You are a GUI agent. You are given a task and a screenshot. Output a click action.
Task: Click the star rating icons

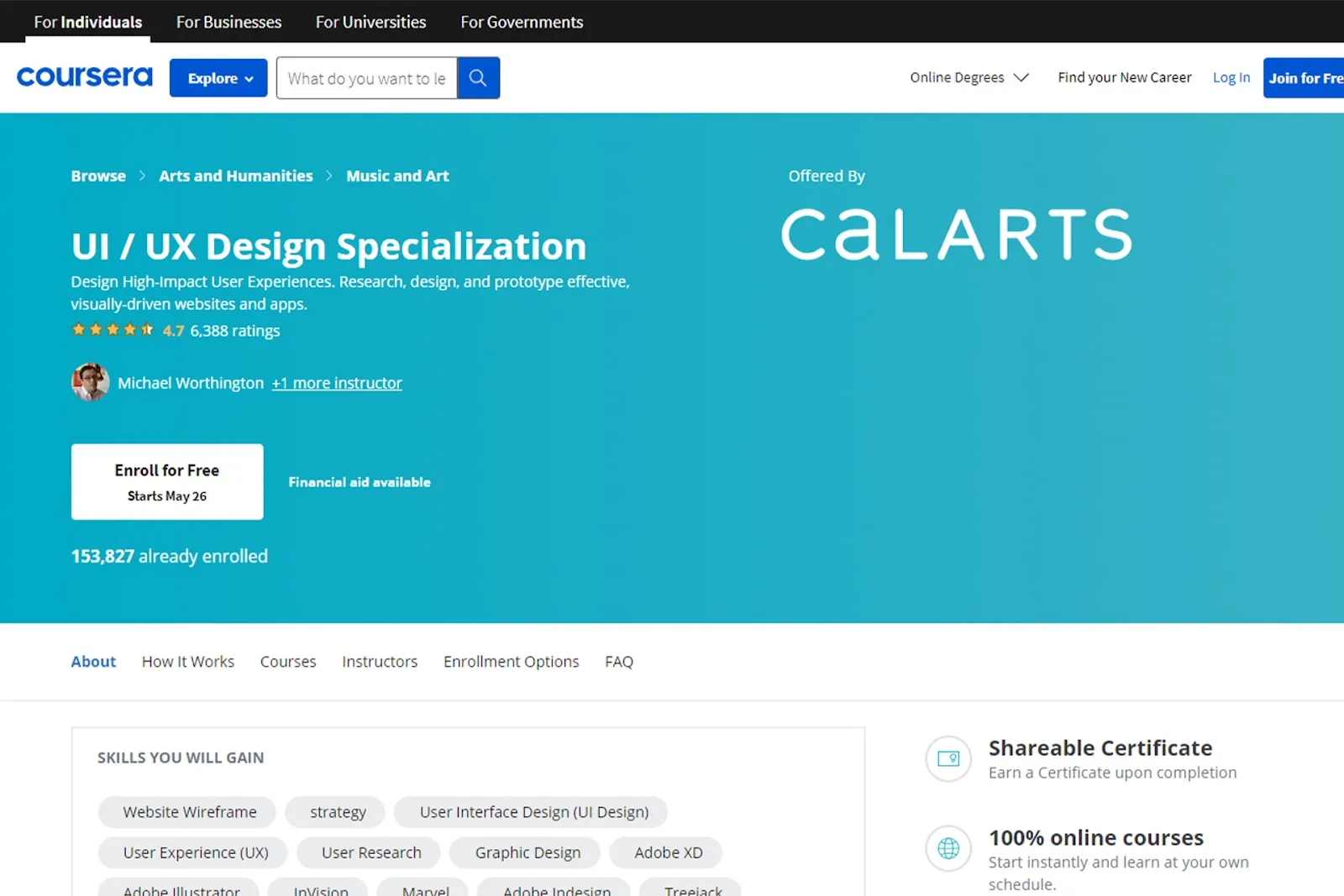pyautogui.click(x=113, y=330)
